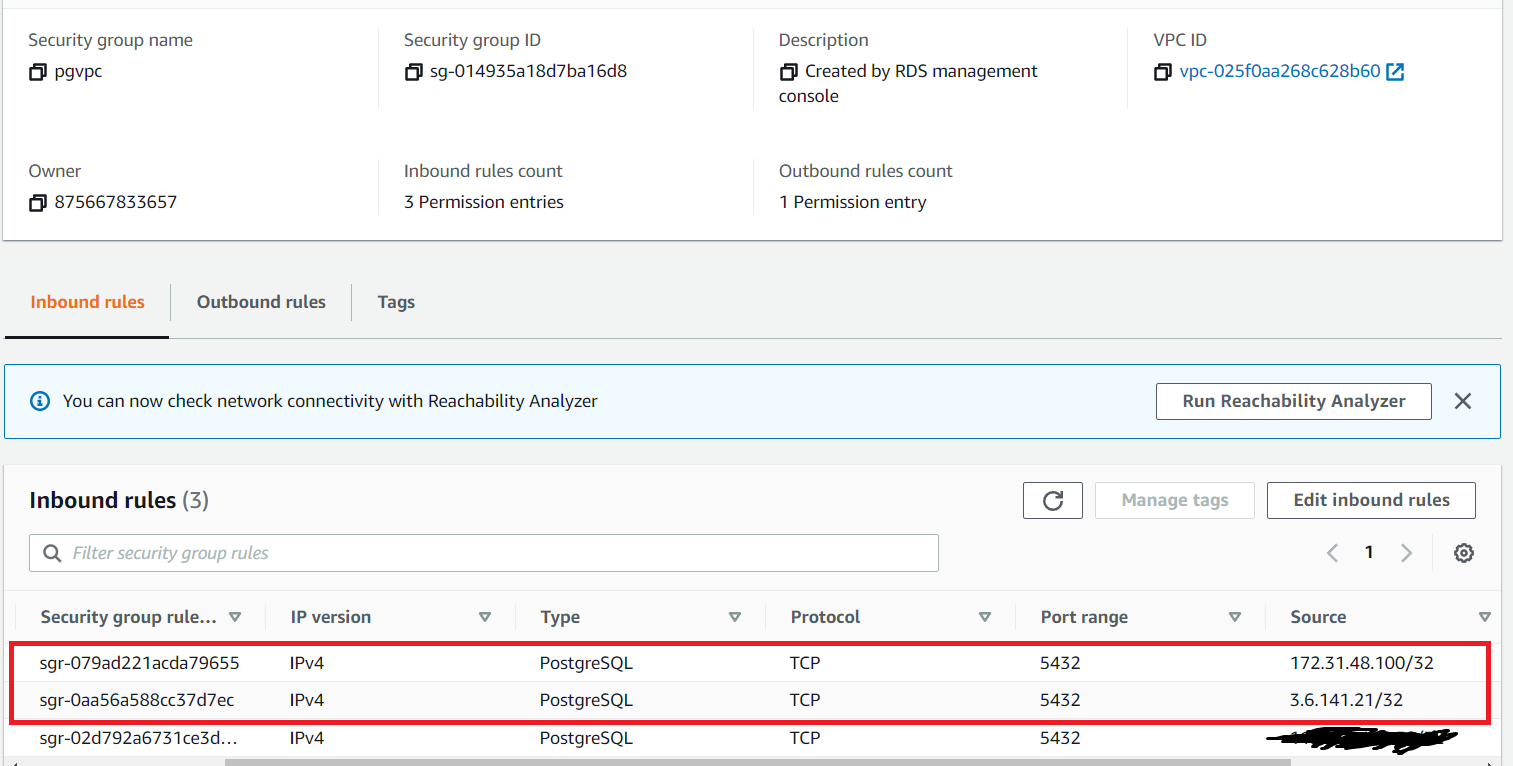Copy the description text
Viewport: 1513px width, 766px height.
(x=788, y=72)
